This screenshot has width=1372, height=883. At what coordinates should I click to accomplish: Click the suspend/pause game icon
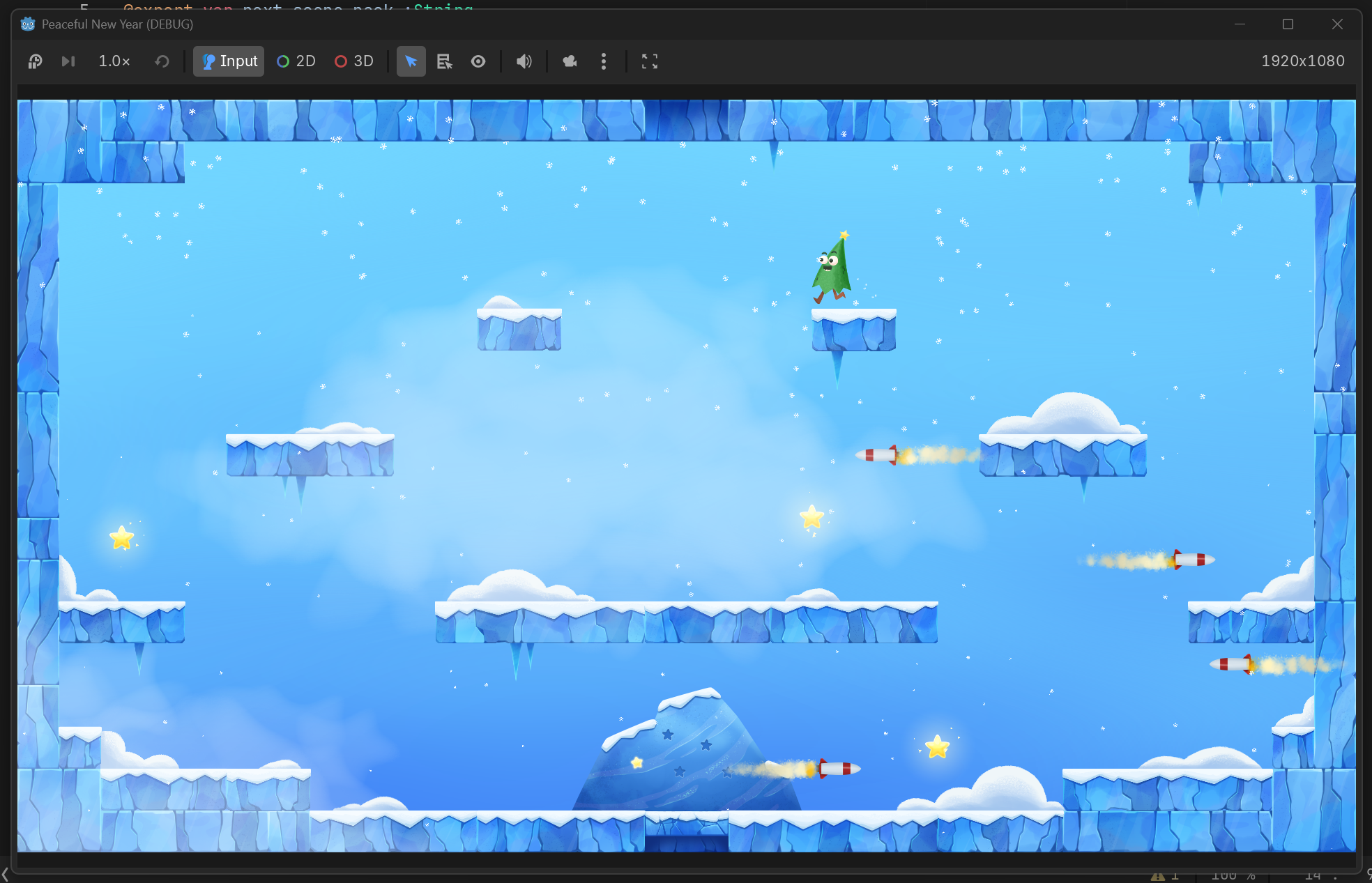tap(35, 61)
